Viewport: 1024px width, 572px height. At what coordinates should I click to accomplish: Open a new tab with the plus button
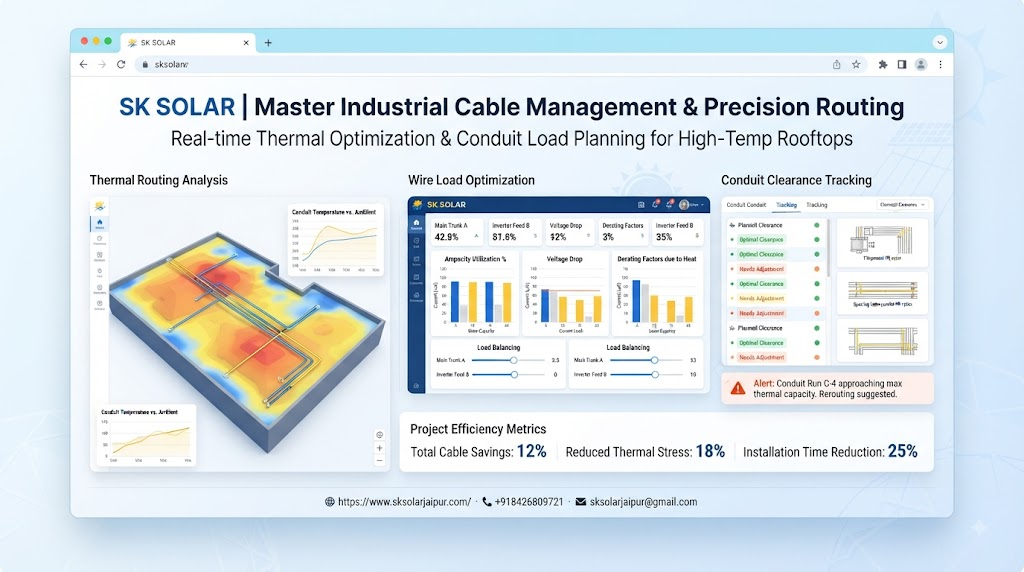click(x=268, y=43)
